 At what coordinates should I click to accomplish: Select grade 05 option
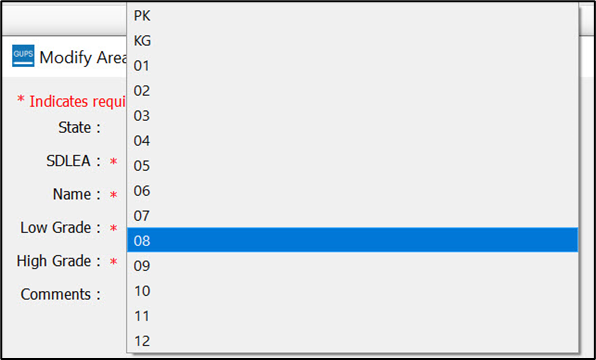tap(352, 166)
